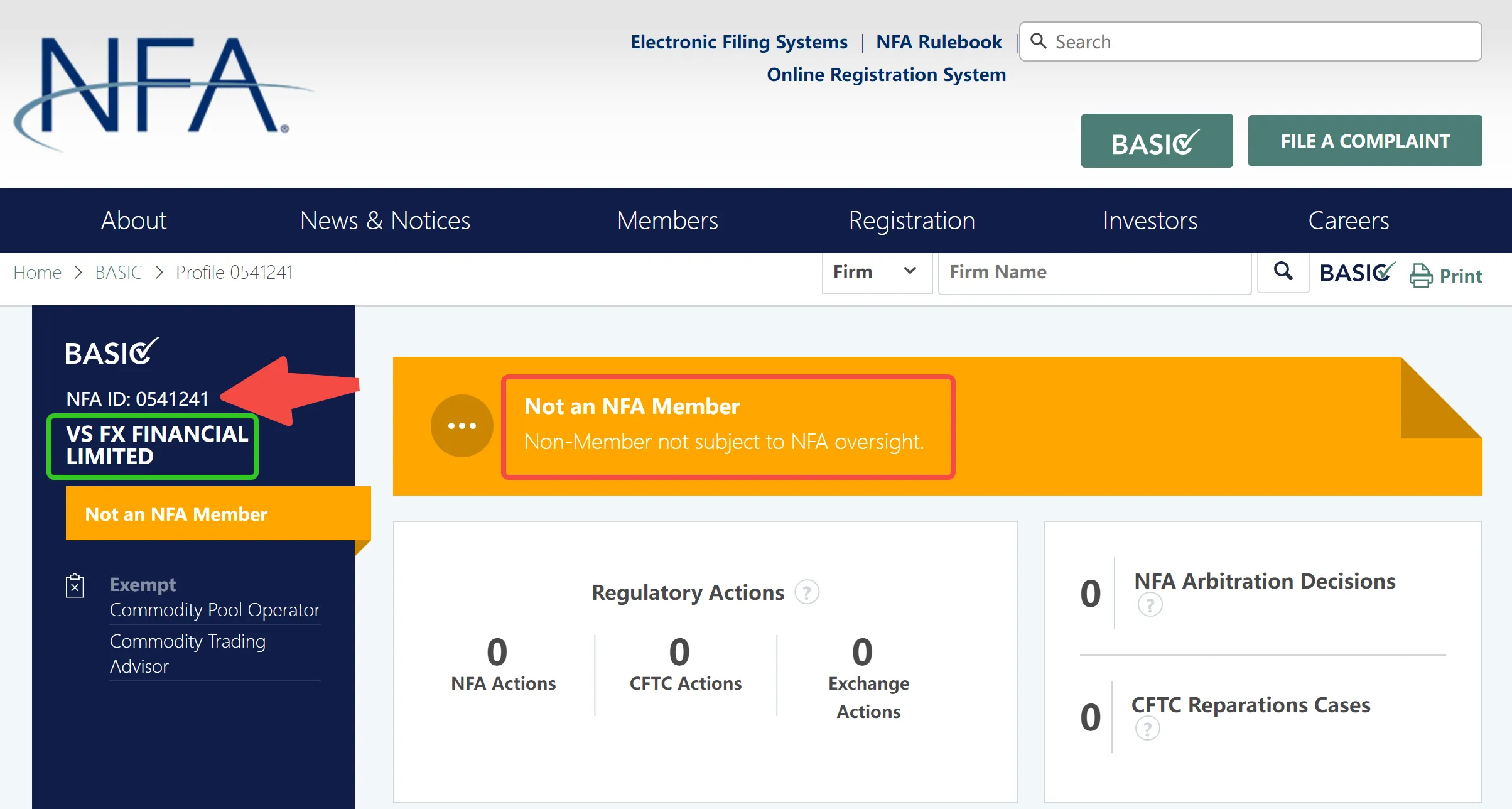Open the Registration menu
The image size is (1512, 809).
click(x=912, y=220)
